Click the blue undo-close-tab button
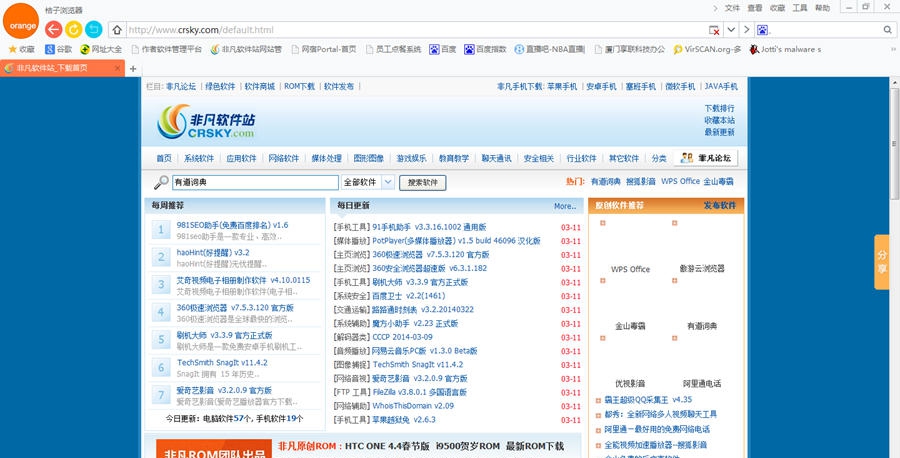This screenshot has height=458, width=900. (94, 29)
